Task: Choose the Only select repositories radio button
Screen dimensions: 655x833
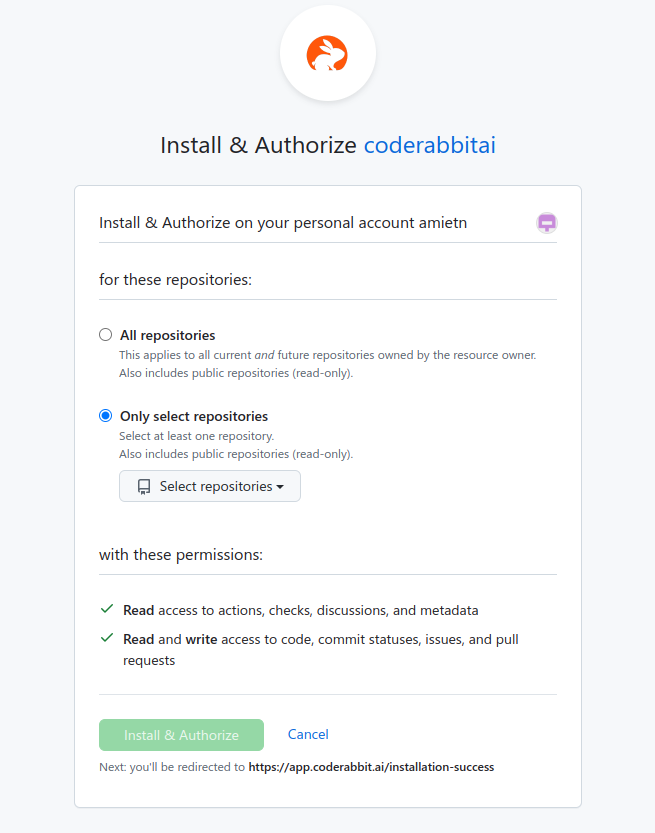Action: click(x=106, y=416)
